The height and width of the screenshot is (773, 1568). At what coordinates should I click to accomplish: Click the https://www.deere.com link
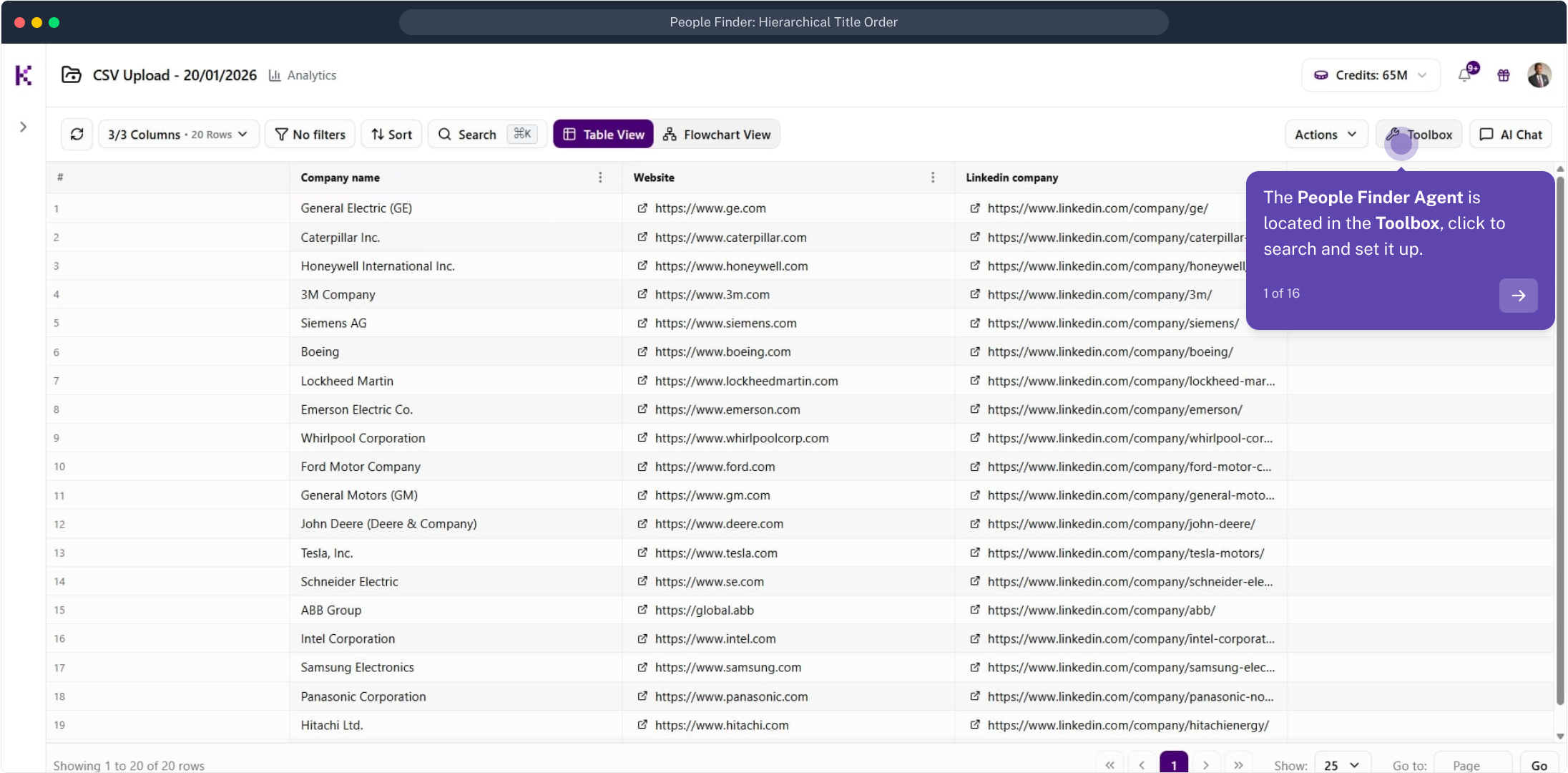tap(719, 524)
